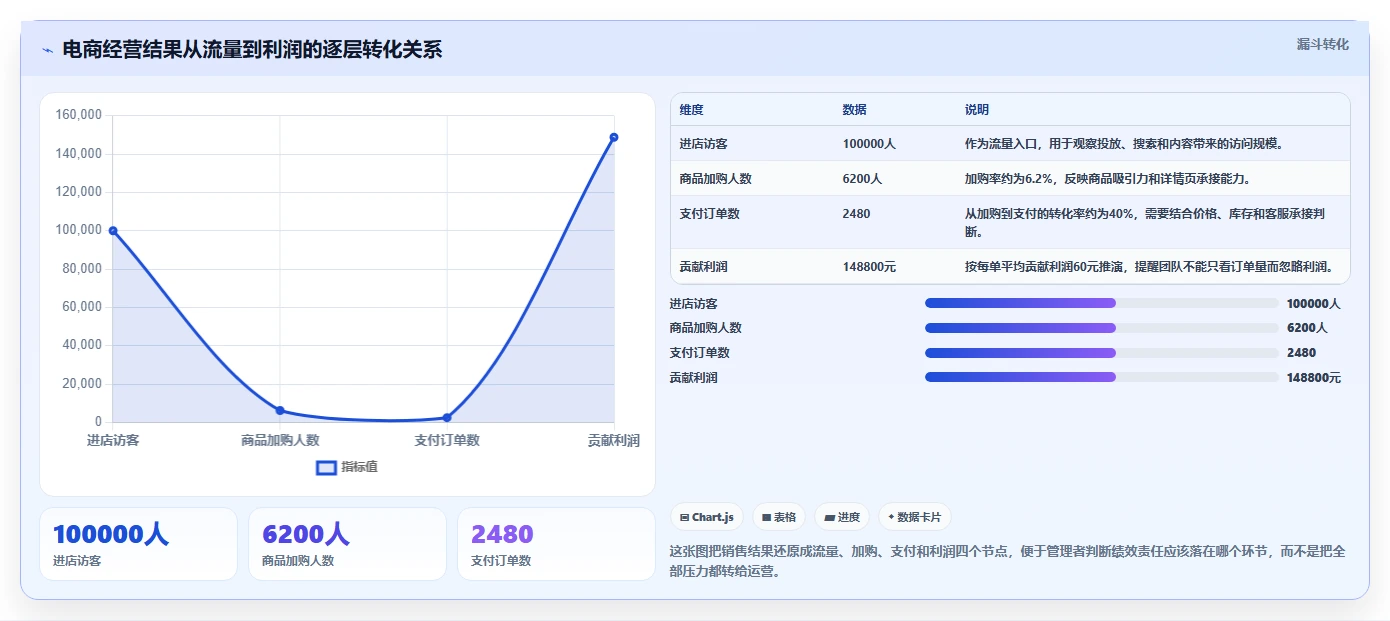
Task: Click the 进店访客 table row cell
Action: point(752,144)
